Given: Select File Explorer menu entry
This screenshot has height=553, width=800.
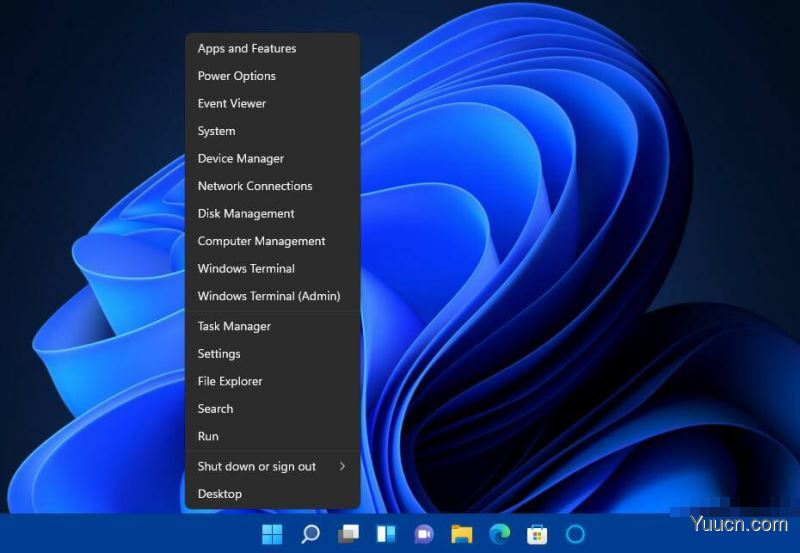Looking at the screenshot, I should pyautogui.click(x=272, y=382).
